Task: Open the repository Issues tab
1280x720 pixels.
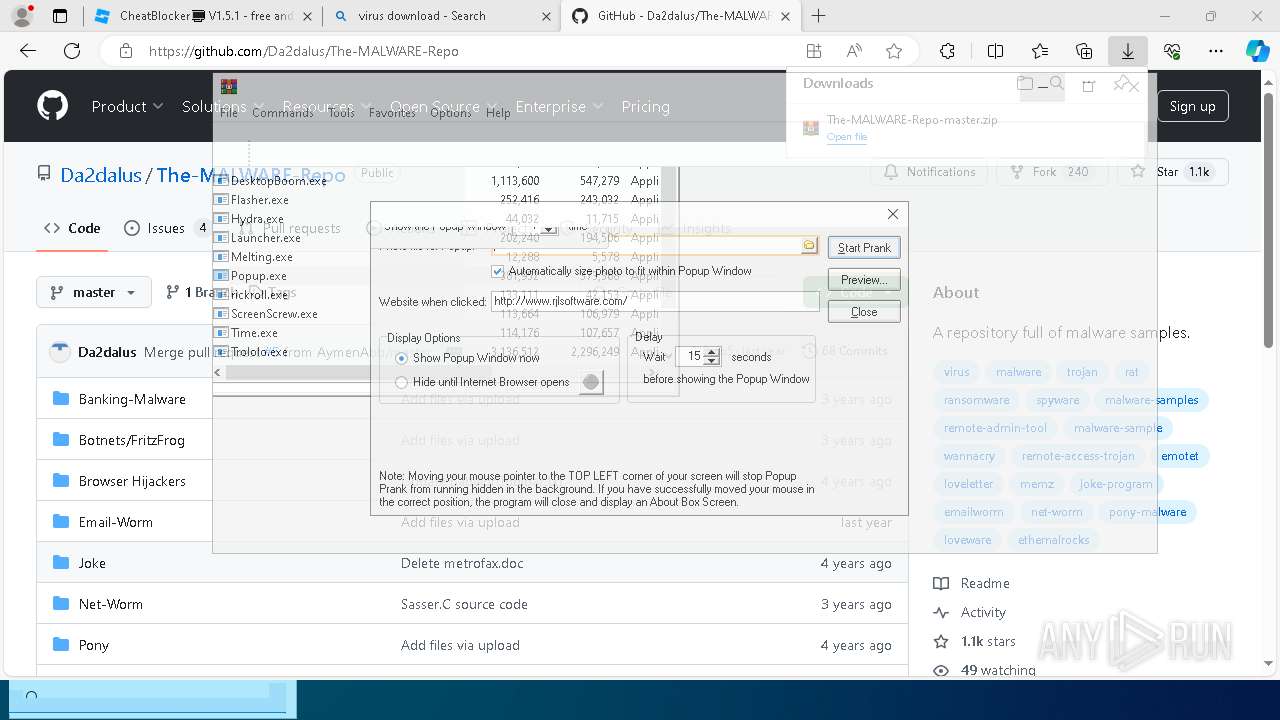Action: [166, 228]
